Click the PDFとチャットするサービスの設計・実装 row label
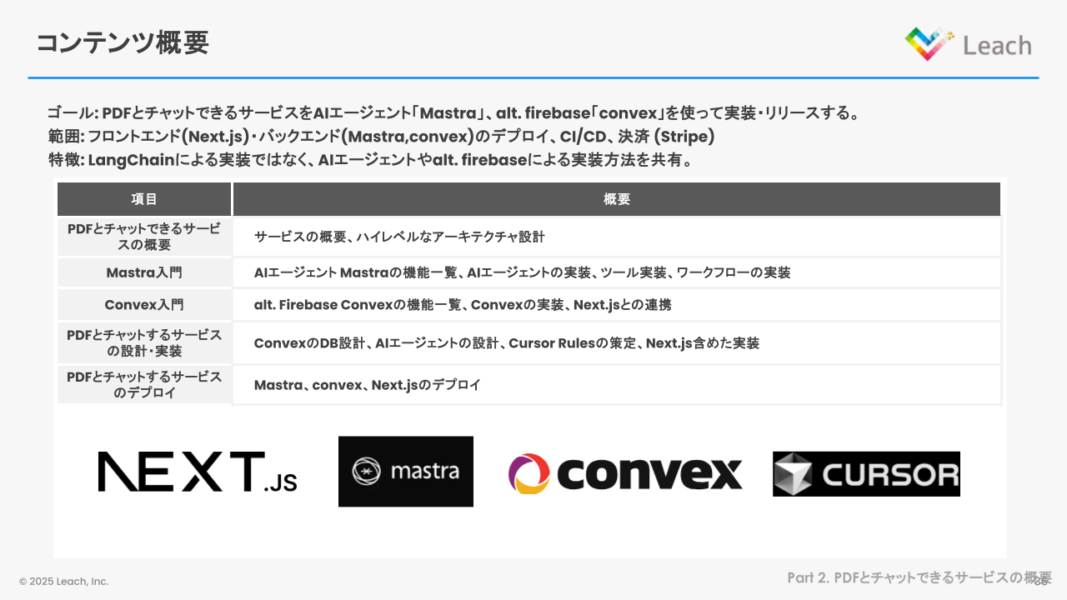This screenshot has width=1067, height=600. click(144, 343)
